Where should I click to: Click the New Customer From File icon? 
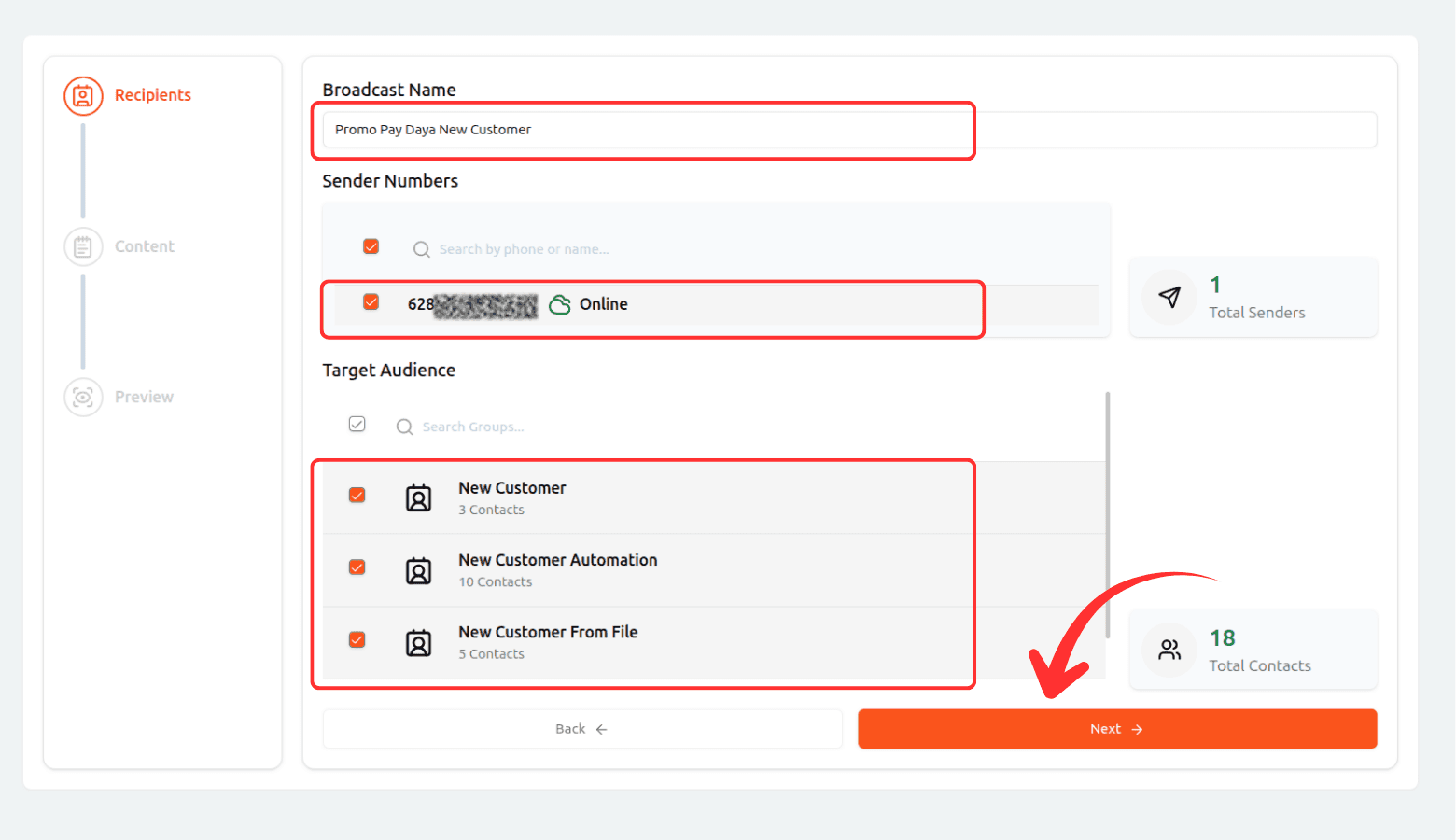418,643
